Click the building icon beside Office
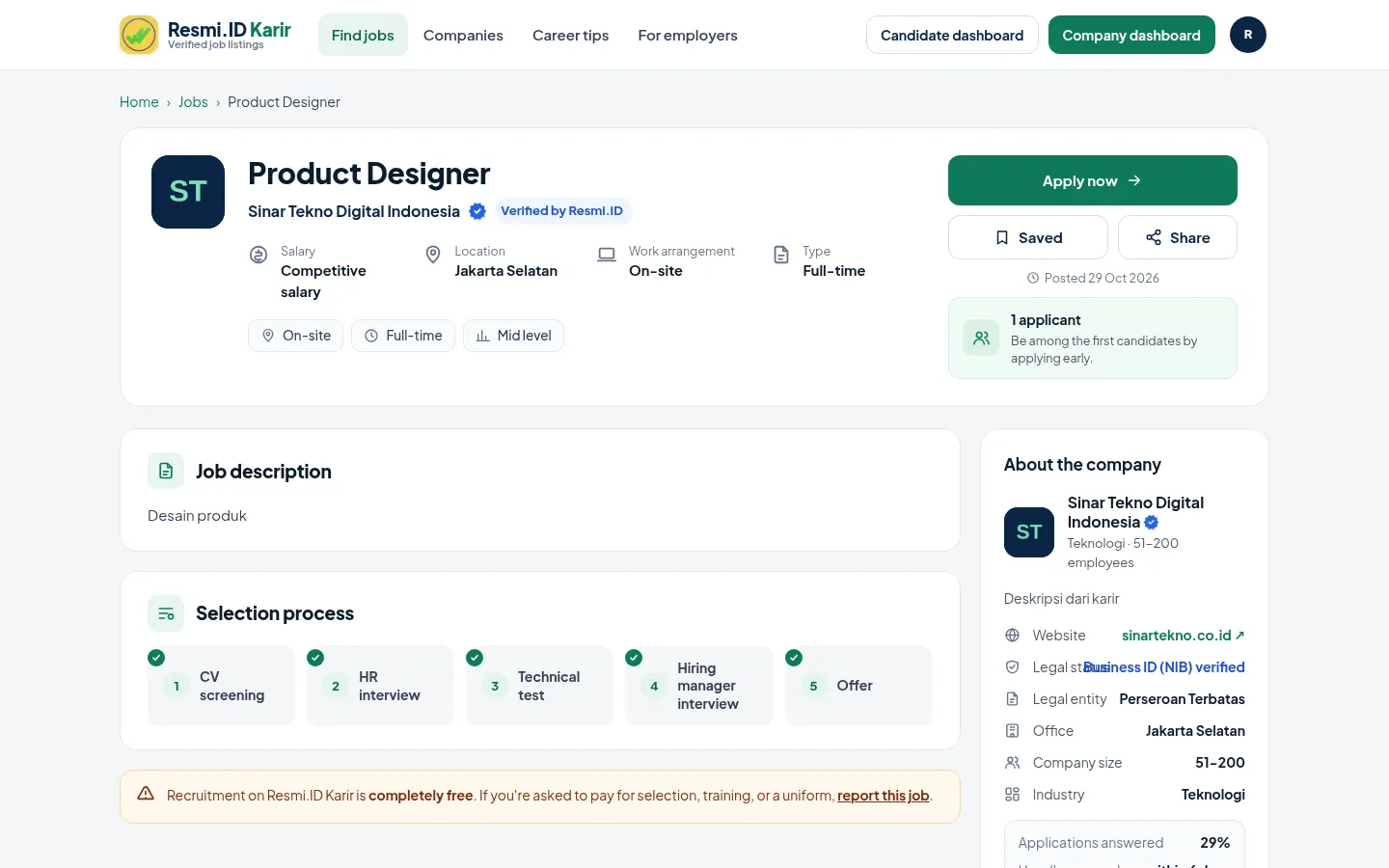This screenshot has height=868, width=1389. click(1012, 731)
